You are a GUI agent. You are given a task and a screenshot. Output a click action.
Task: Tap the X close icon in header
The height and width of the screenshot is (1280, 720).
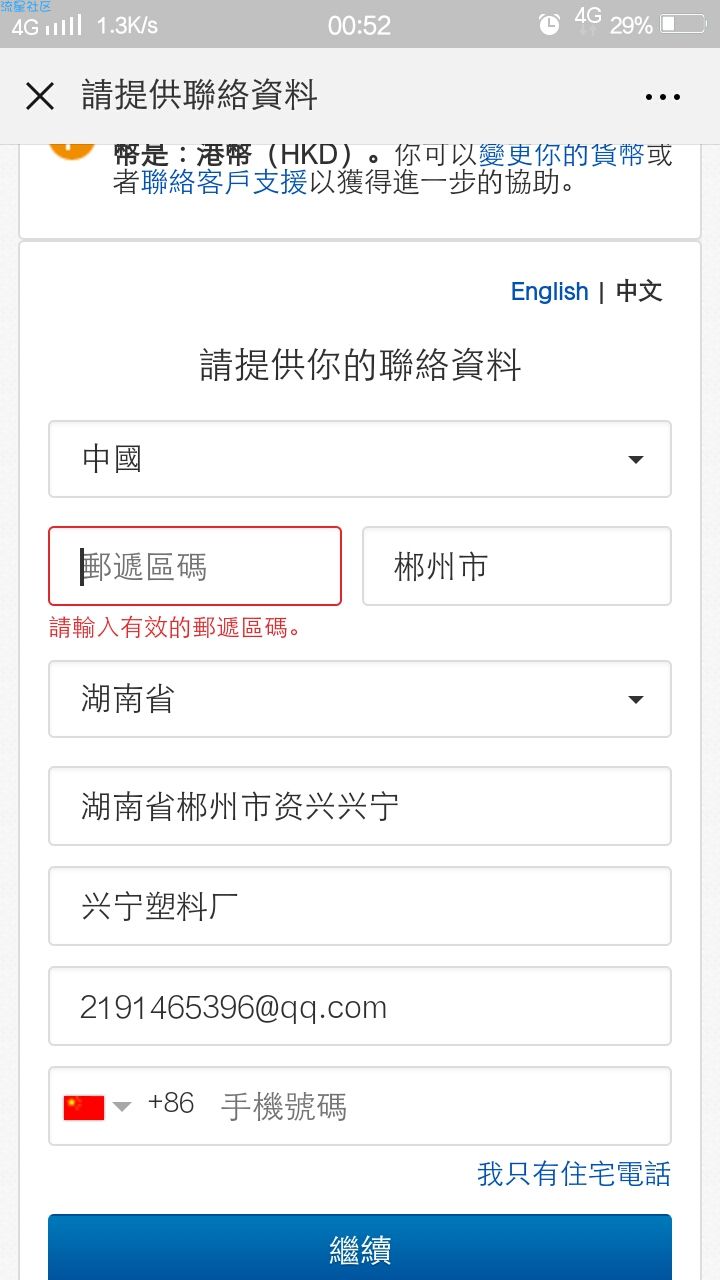[40, 96]
